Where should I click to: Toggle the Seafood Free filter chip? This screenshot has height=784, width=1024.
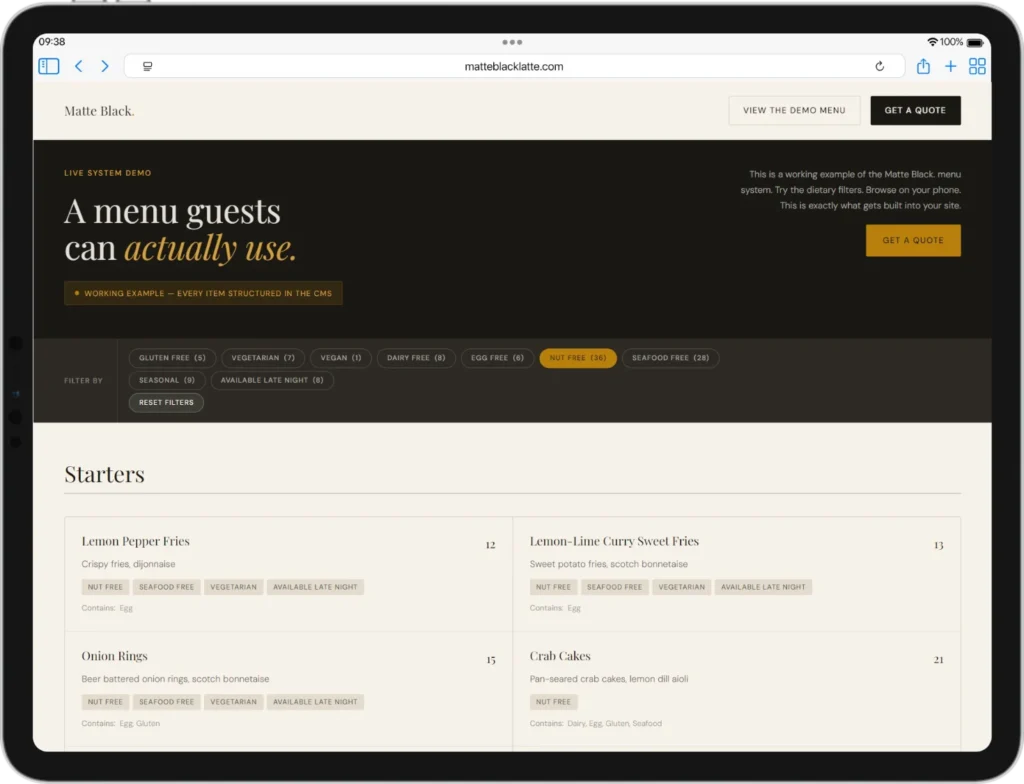pos(670,358)
